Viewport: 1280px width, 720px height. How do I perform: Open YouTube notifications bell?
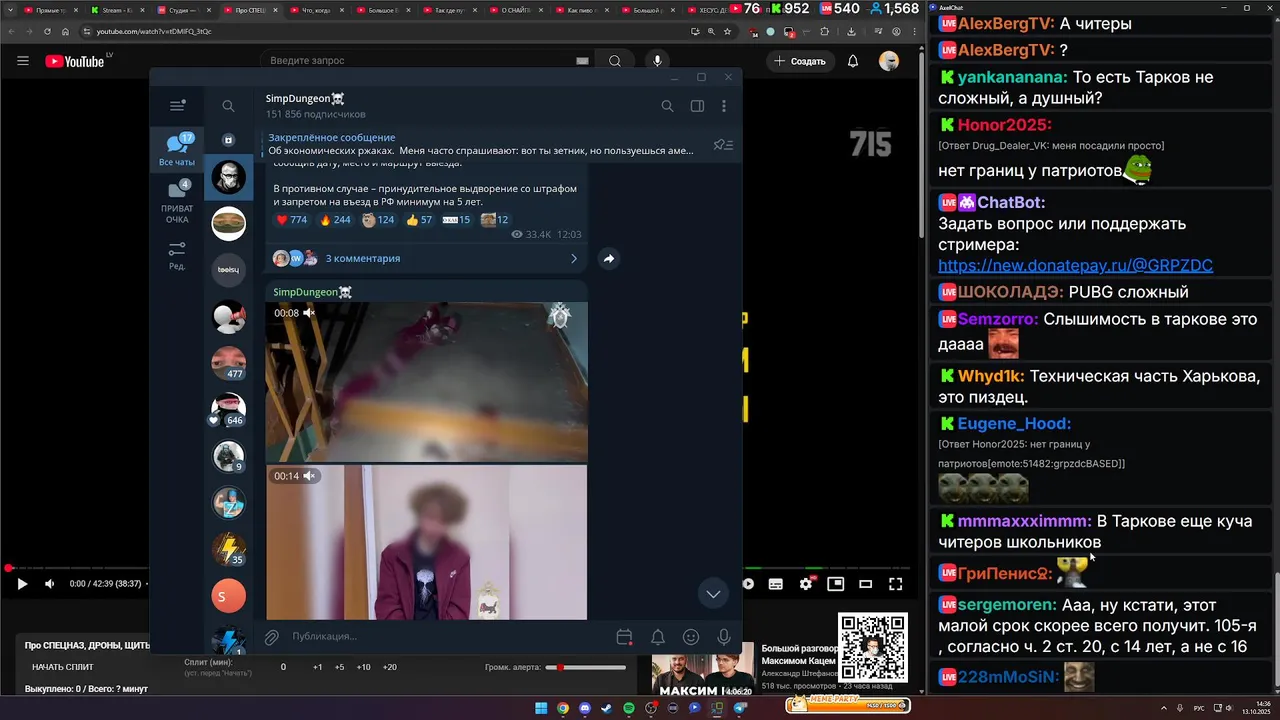click(853, 61)
